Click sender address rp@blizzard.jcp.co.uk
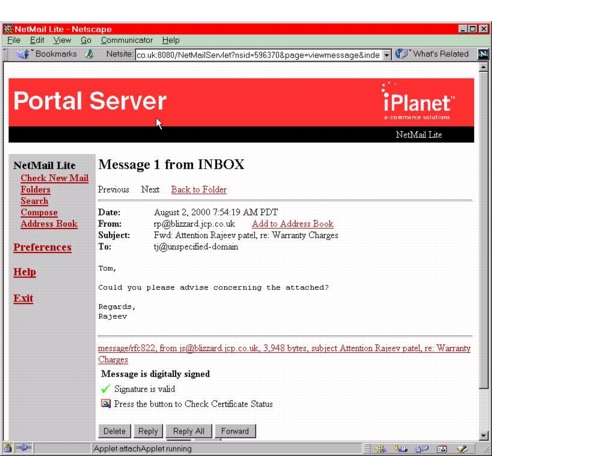Image resolution: width=610 pixels, height=458 pixels. click(x=195, y=224)
